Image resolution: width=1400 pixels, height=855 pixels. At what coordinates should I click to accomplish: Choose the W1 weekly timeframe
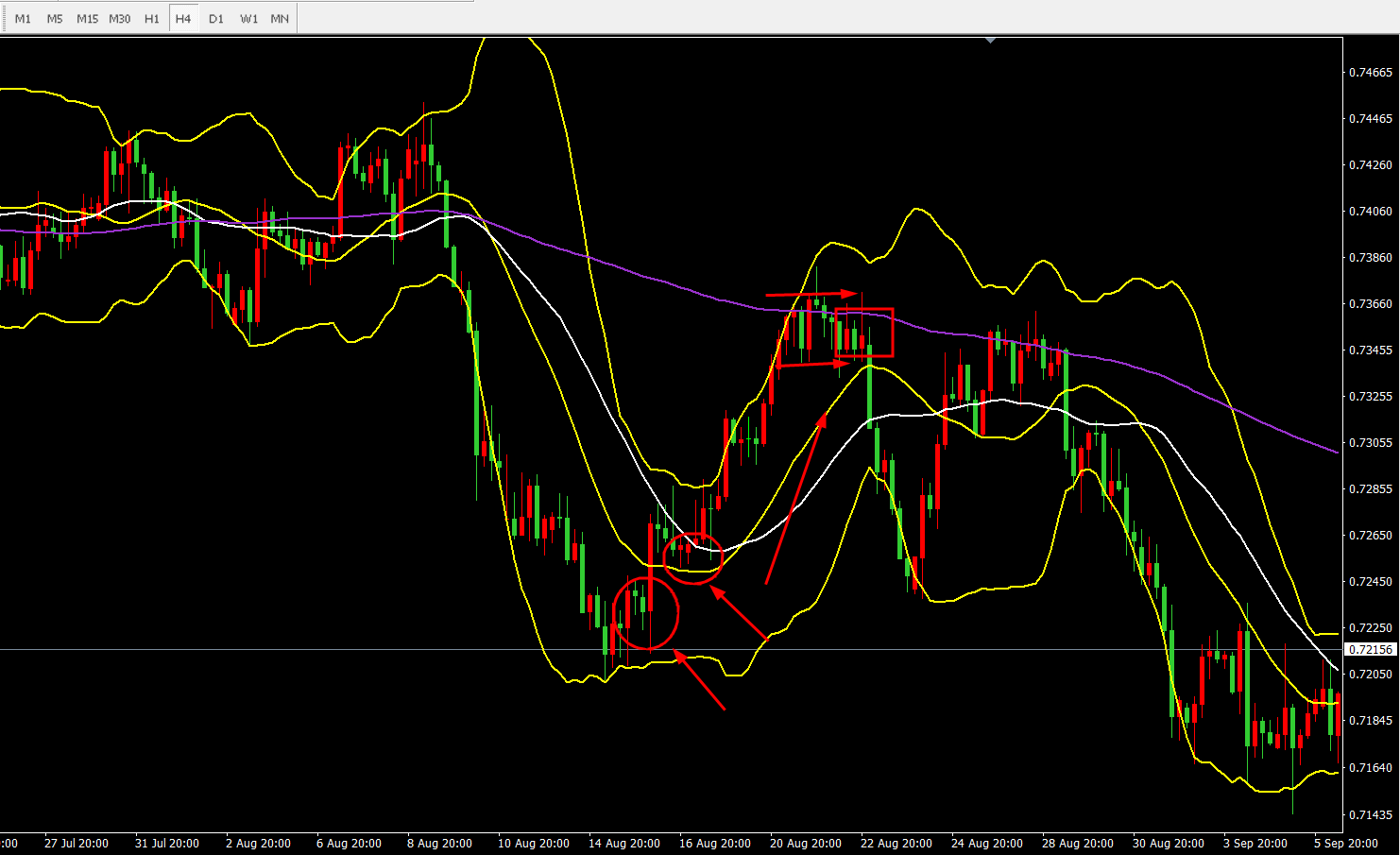click(x=248, y=18)
